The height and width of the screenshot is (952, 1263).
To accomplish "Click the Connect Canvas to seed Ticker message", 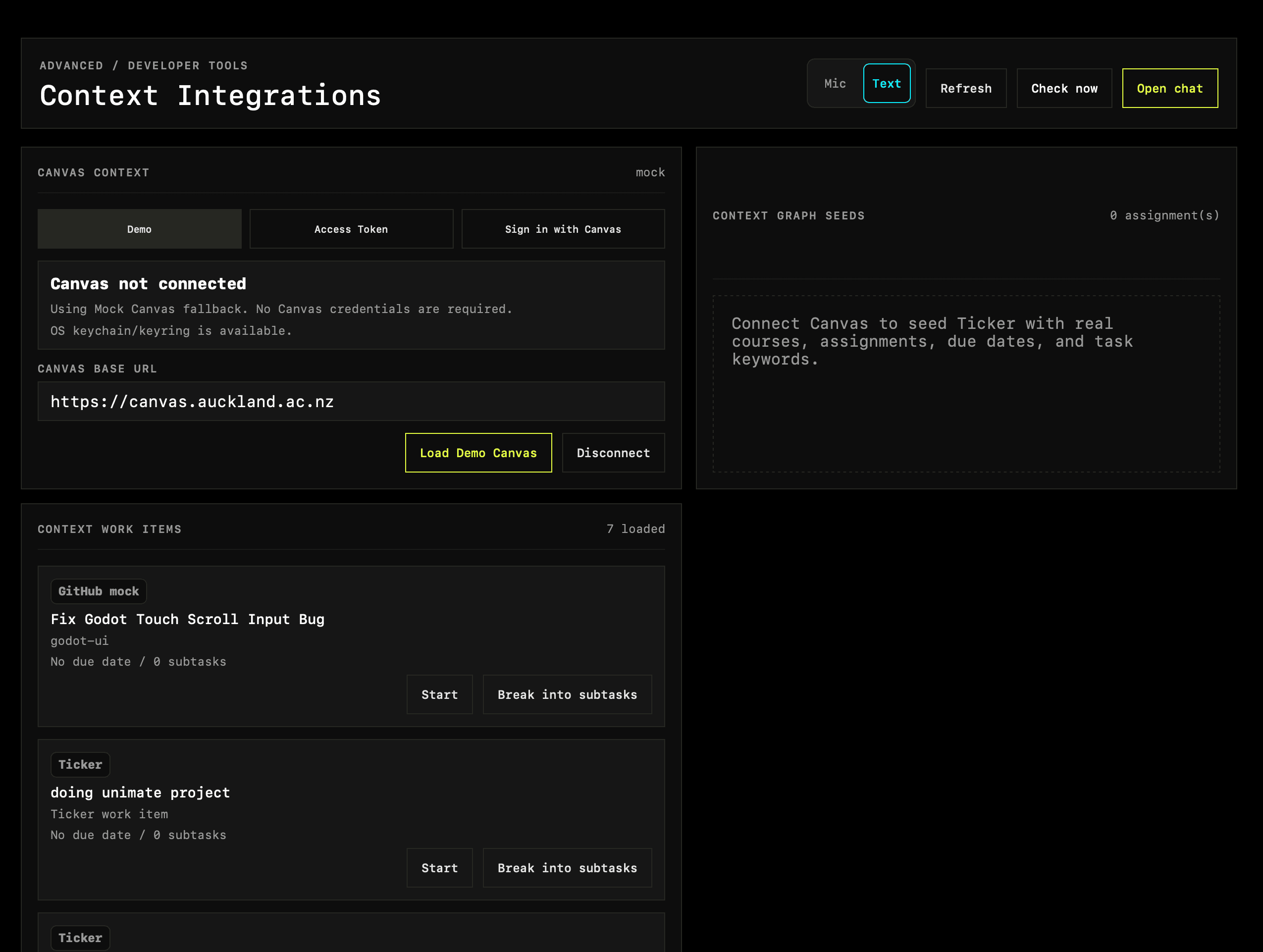I will [932, 341].
